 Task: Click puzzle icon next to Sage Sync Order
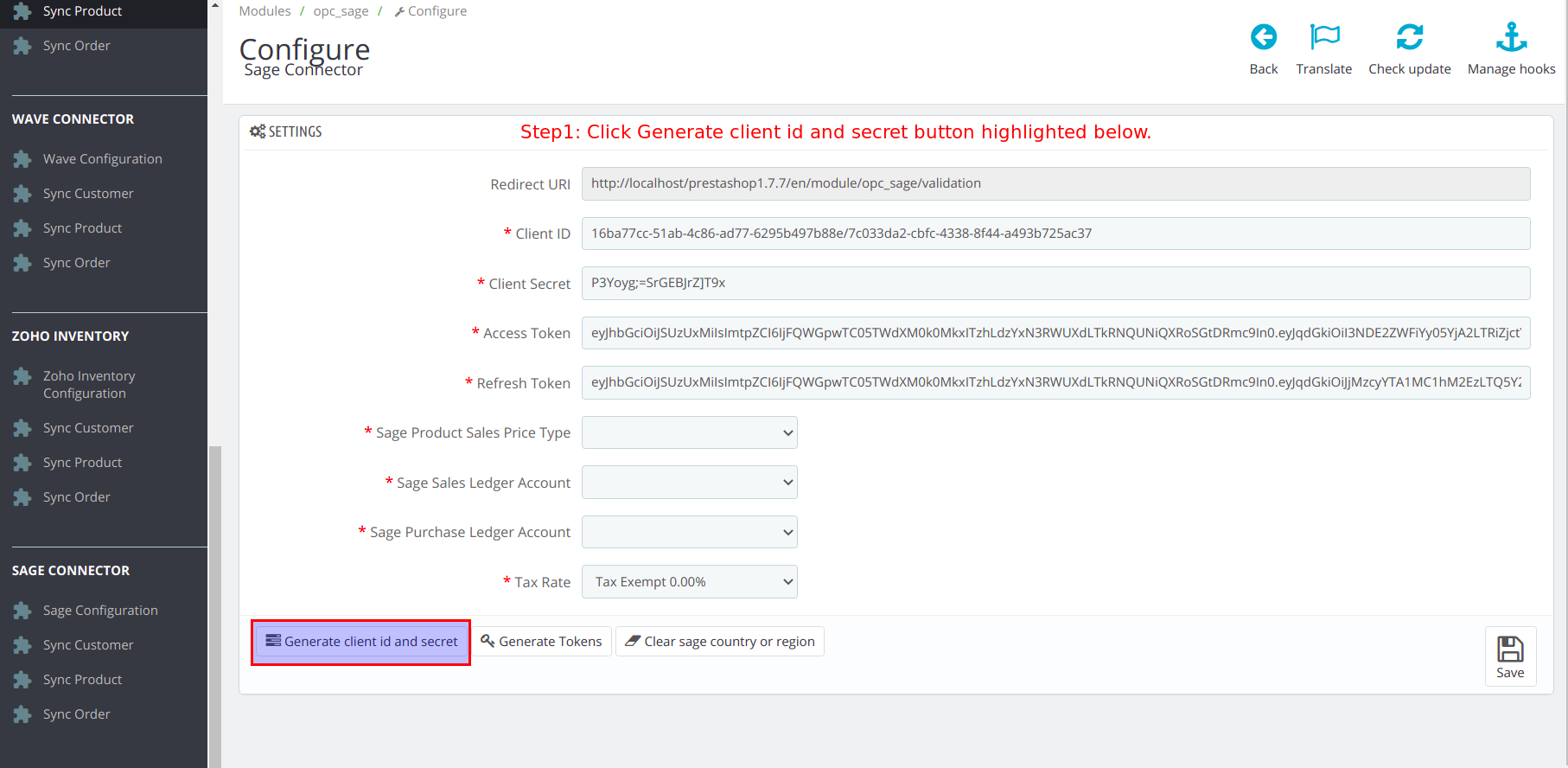[22, 714]
